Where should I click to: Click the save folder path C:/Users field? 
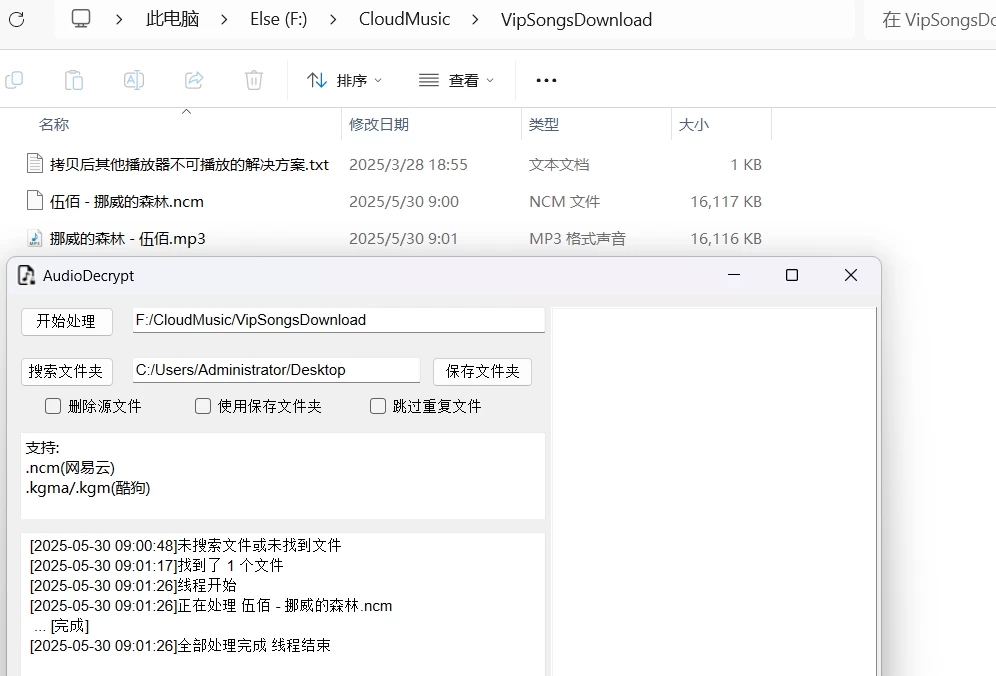point(276,370)
